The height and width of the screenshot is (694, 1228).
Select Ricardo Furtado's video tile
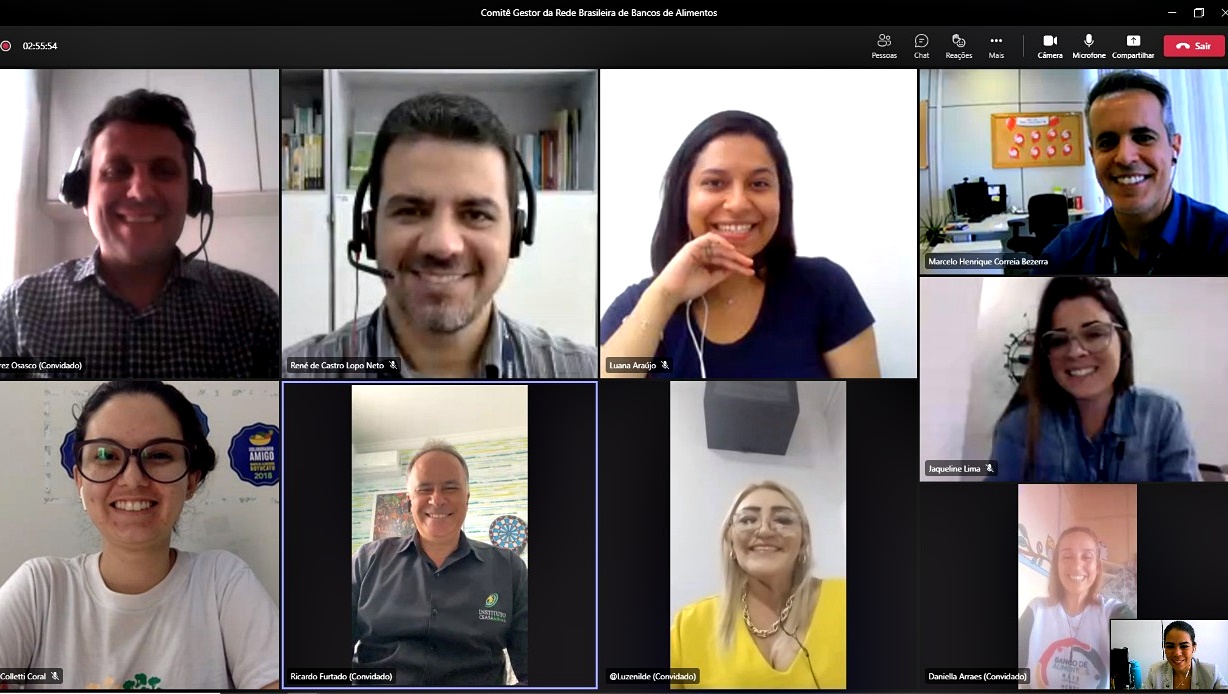(439, 535)
